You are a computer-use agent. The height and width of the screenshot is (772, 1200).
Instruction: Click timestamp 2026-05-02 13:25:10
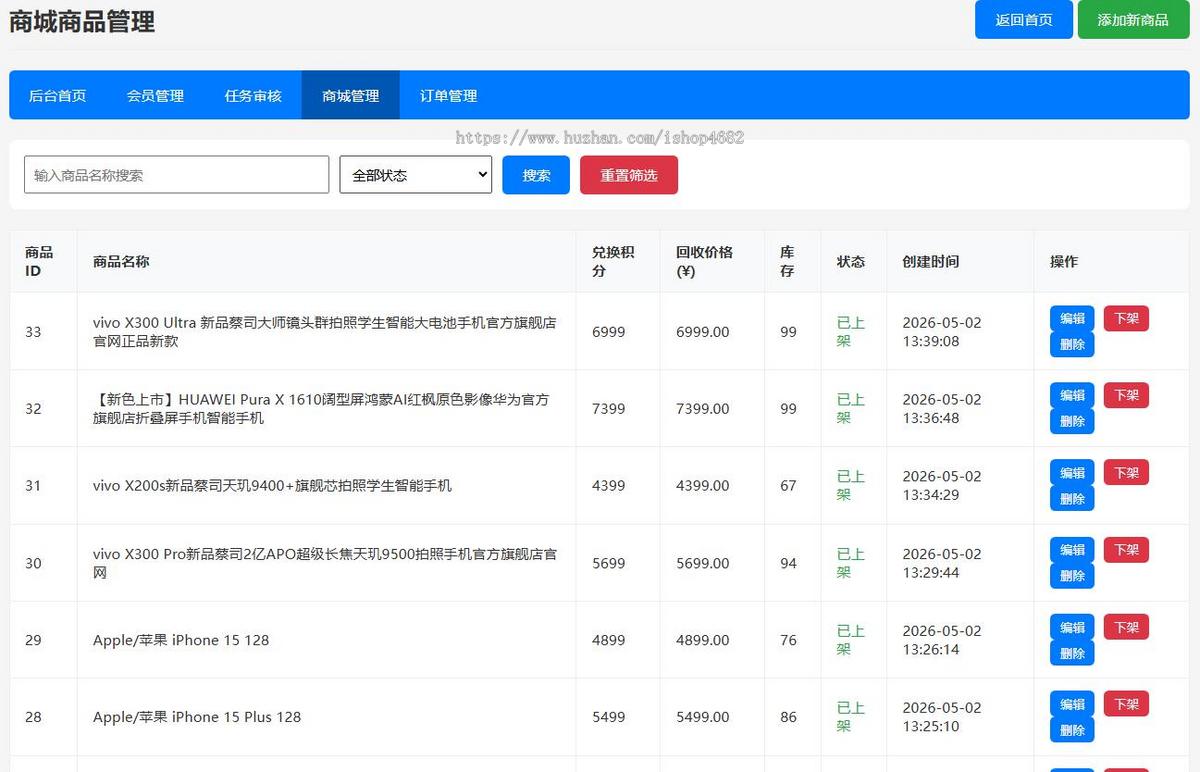(942, 717)
